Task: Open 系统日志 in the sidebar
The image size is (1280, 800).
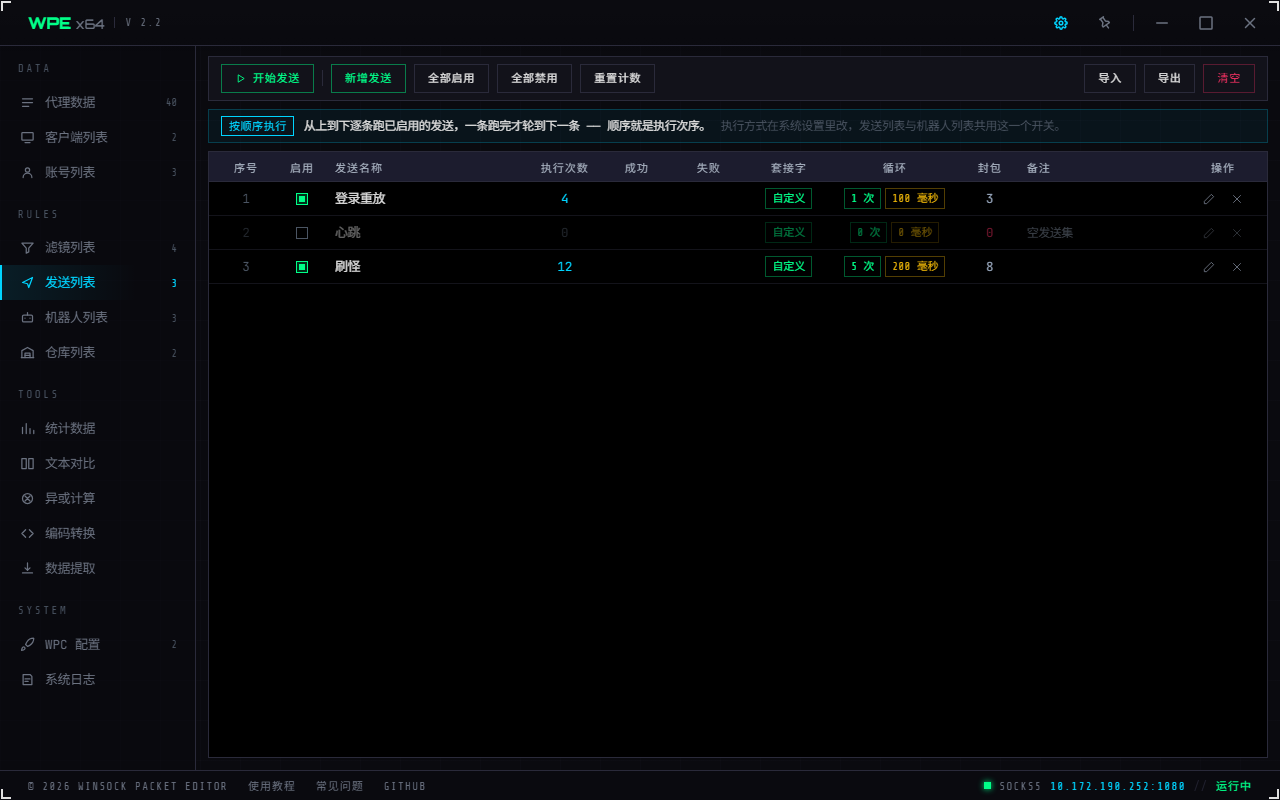Action: click(98, 679)
